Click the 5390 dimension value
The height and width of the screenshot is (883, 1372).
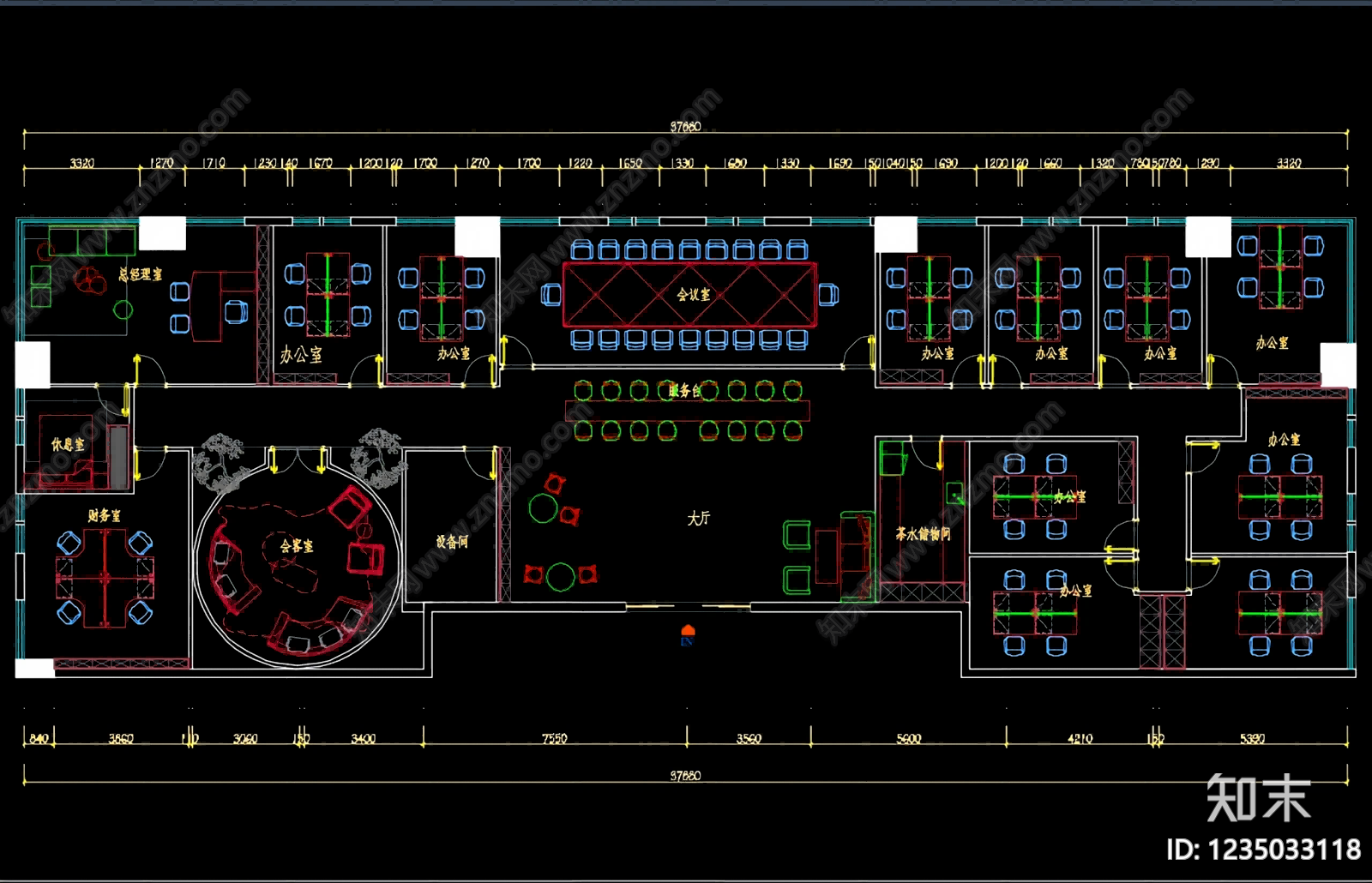pos(1253,739)
